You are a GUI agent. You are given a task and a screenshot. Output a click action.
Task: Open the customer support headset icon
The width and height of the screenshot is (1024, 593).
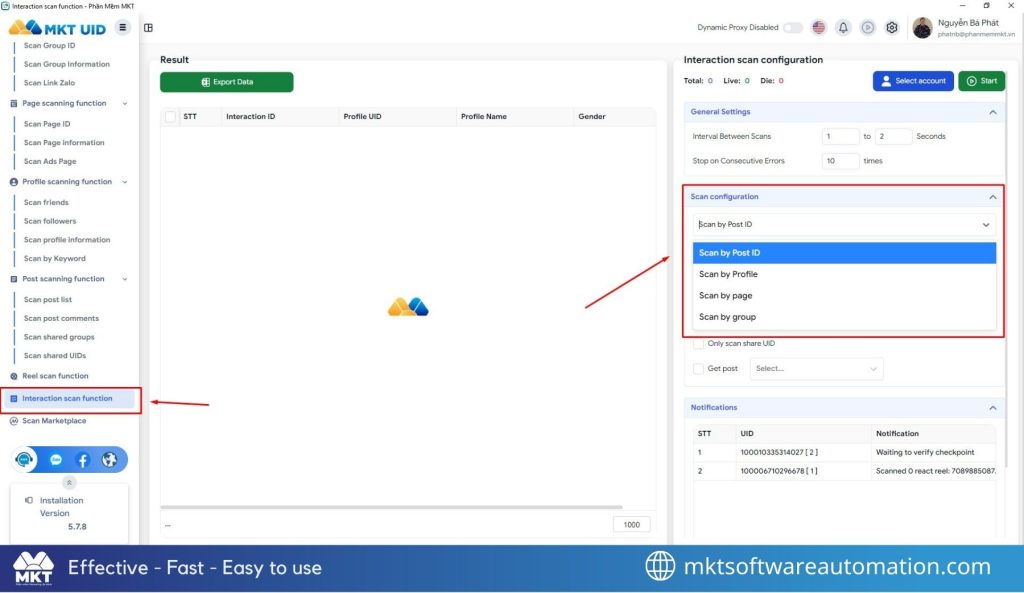(26, 460)
